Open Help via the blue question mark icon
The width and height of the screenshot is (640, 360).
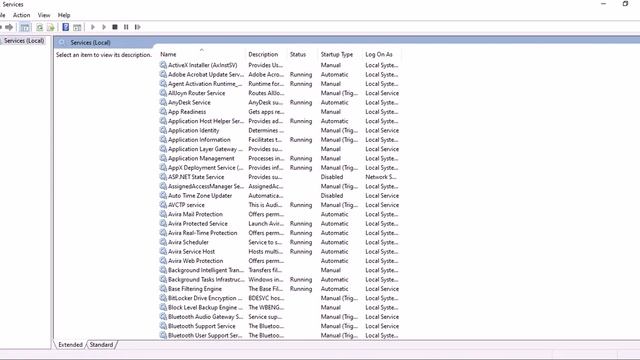tap(65, 27)
